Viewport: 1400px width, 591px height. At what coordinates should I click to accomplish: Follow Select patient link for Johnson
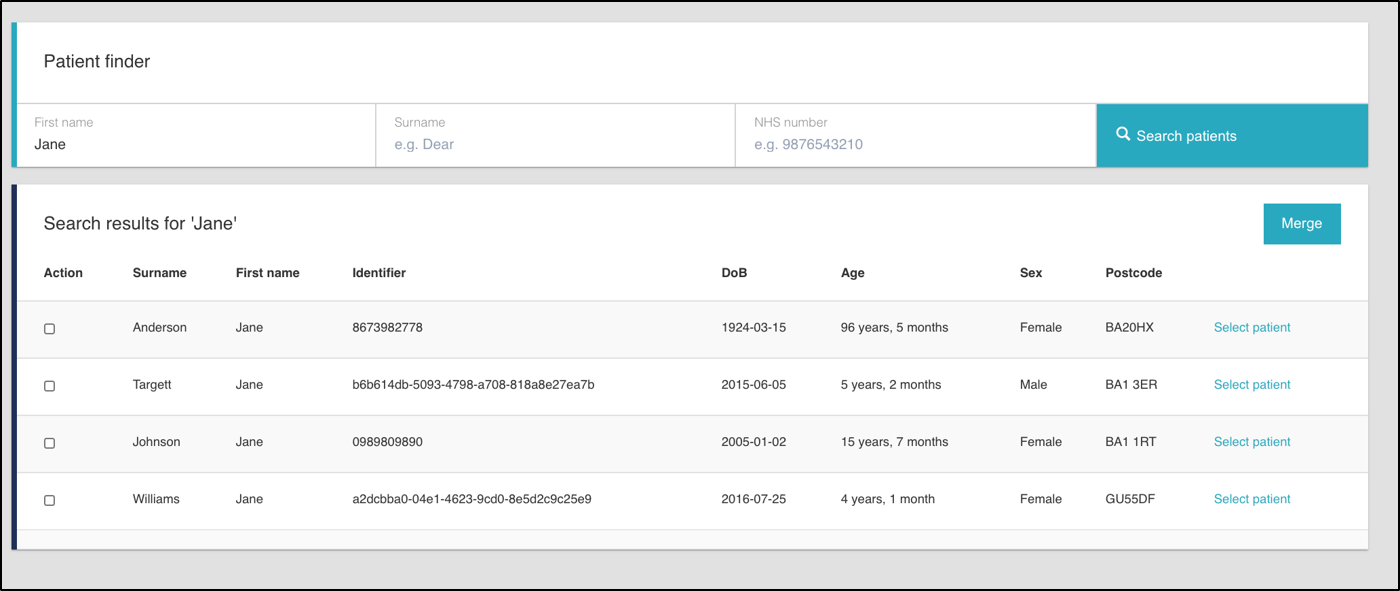click(1252, 442)
